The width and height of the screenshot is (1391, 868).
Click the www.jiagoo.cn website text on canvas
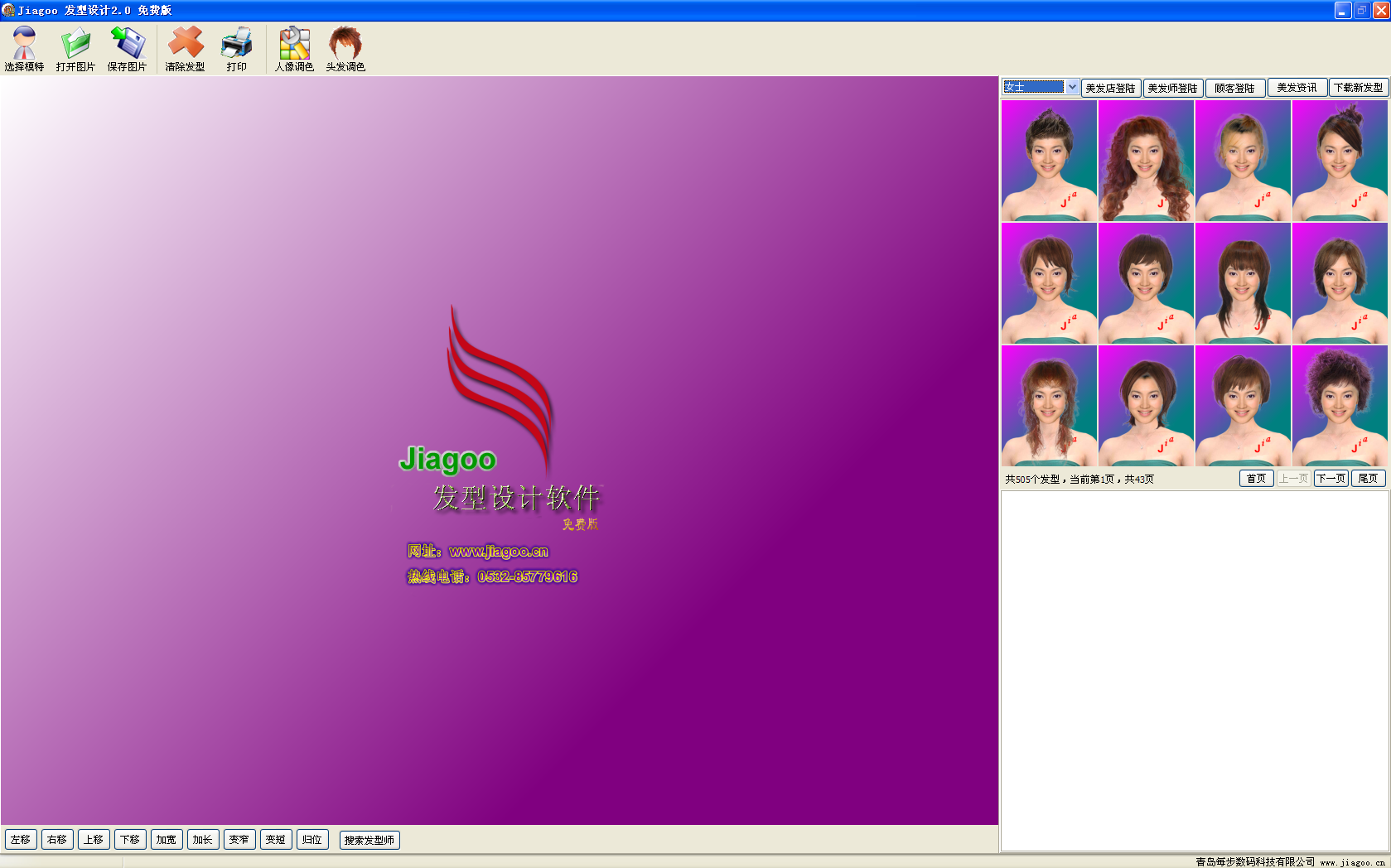coord(499,552)
